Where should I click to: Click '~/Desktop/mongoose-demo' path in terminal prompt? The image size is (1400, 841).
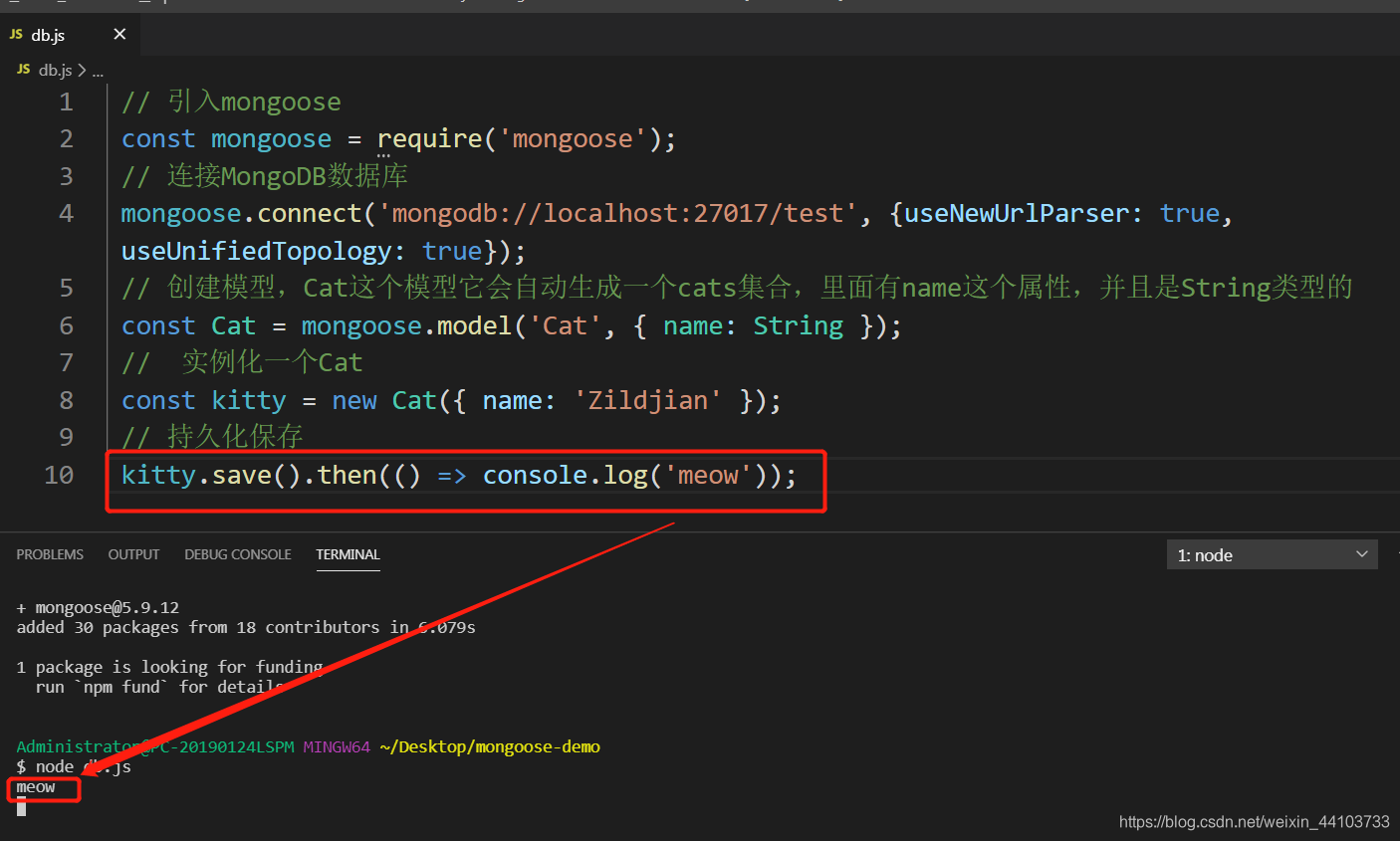490,746
